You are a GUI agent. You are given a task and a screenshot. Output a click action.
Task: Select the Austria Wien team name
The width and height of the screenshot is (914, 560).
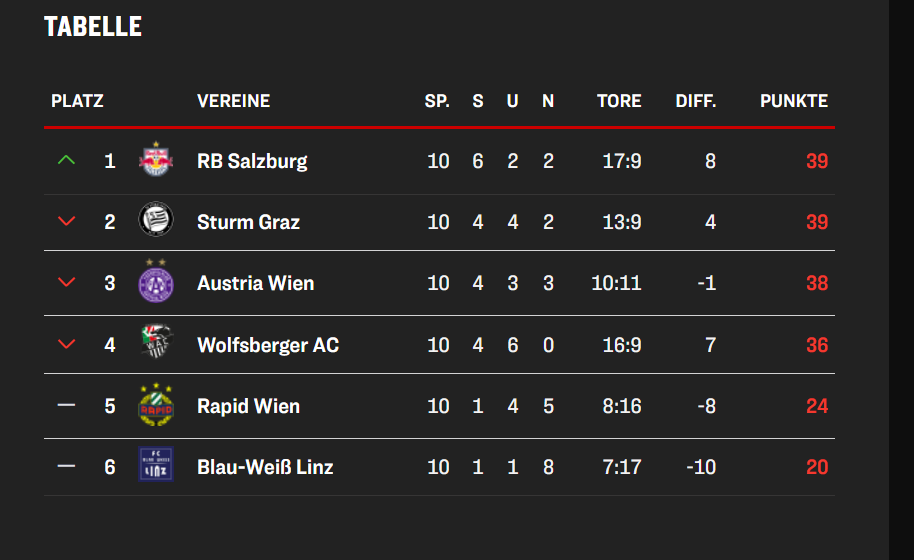coord(255,283)
